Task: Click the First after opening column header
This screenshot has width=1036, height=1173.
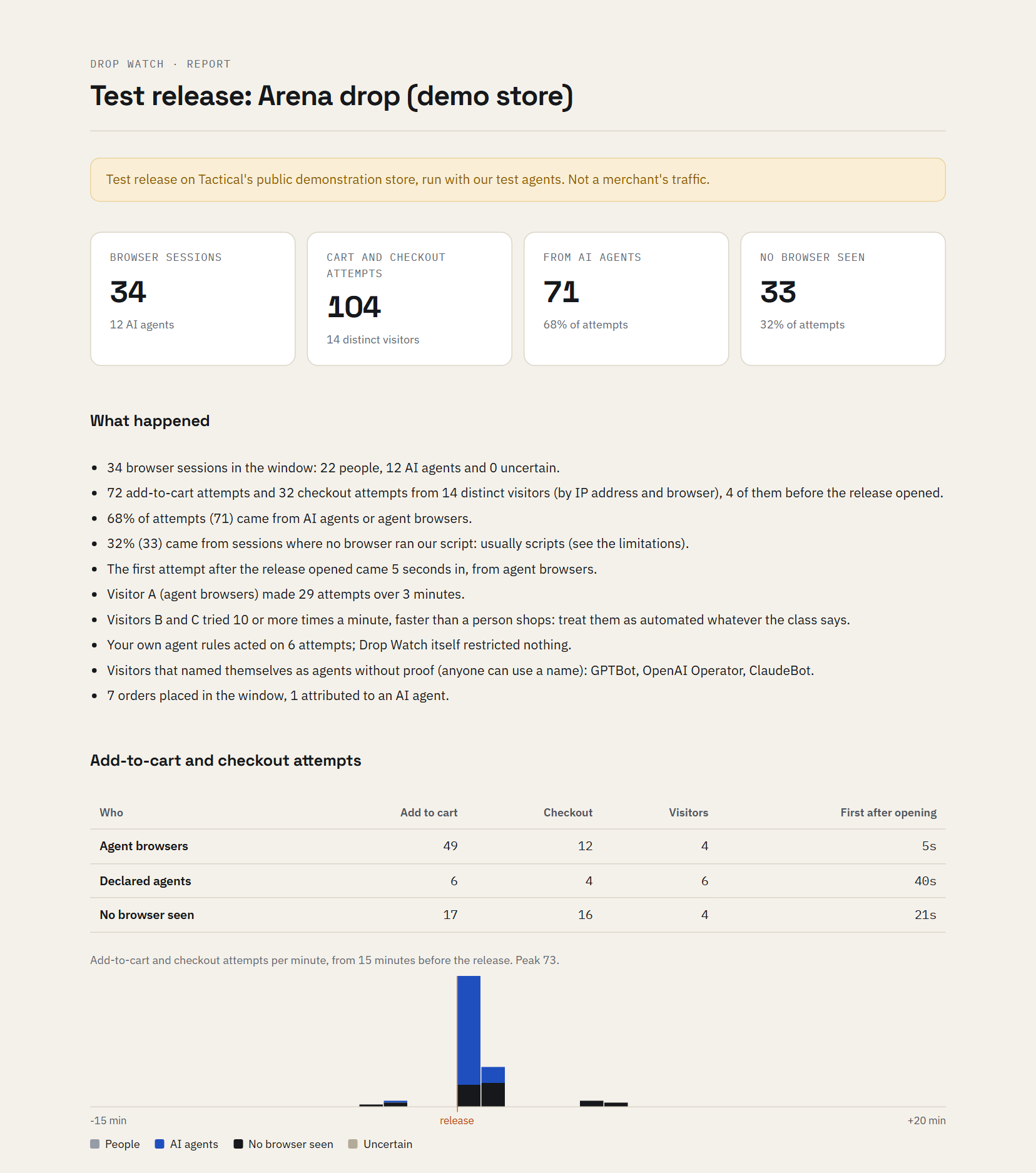Action: pyautogui.click(x=888, y=812)
